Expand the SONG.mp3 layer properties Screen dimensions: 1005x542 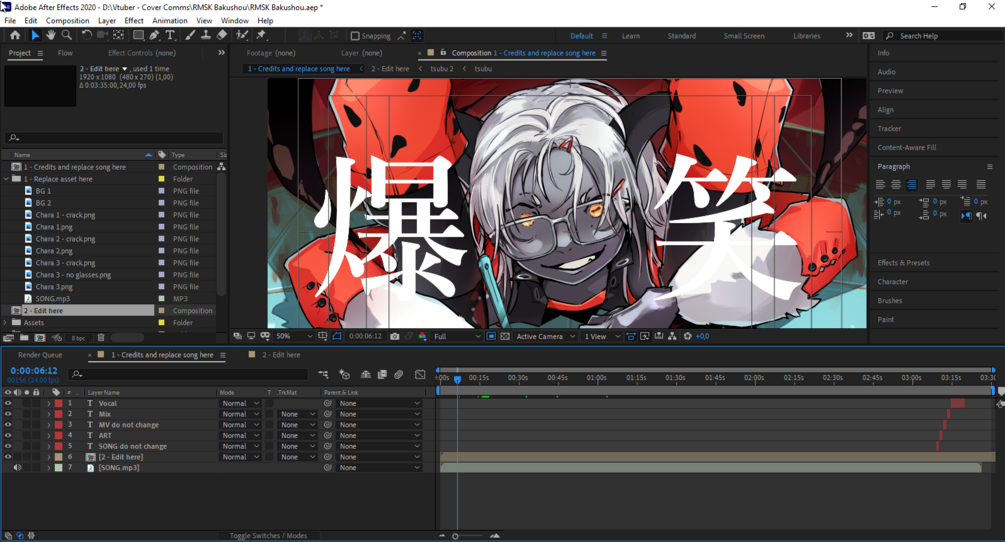(x=49, y=468)
